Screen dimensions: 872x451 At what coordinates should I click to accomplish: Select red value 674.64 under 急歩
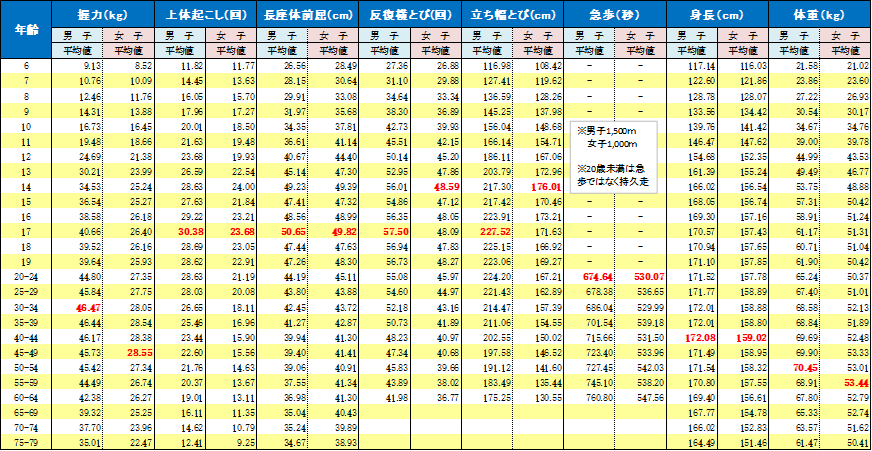[x=598, y=276]
